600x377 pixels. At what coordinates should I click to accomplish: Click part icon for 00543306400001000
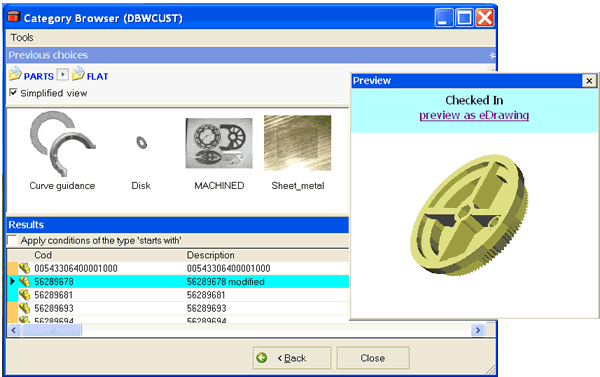click(x=24, y=268)
